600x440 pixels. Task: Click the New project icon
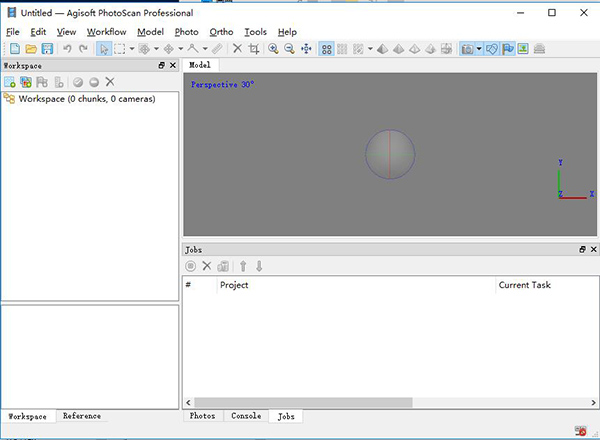[x=13, y=48]
